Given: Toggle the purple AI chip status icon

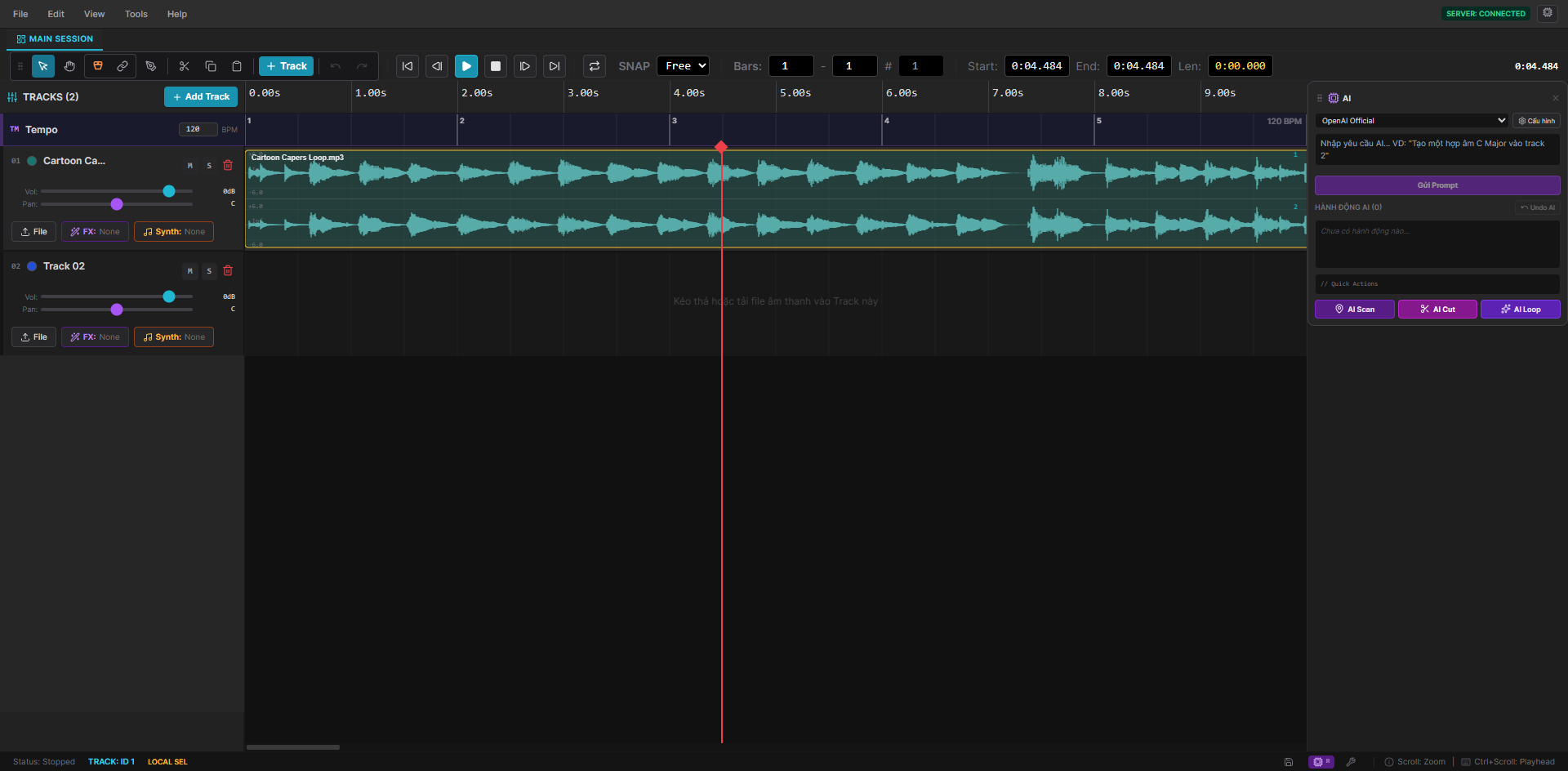Looking at the screenshot, I should 1321,762.
